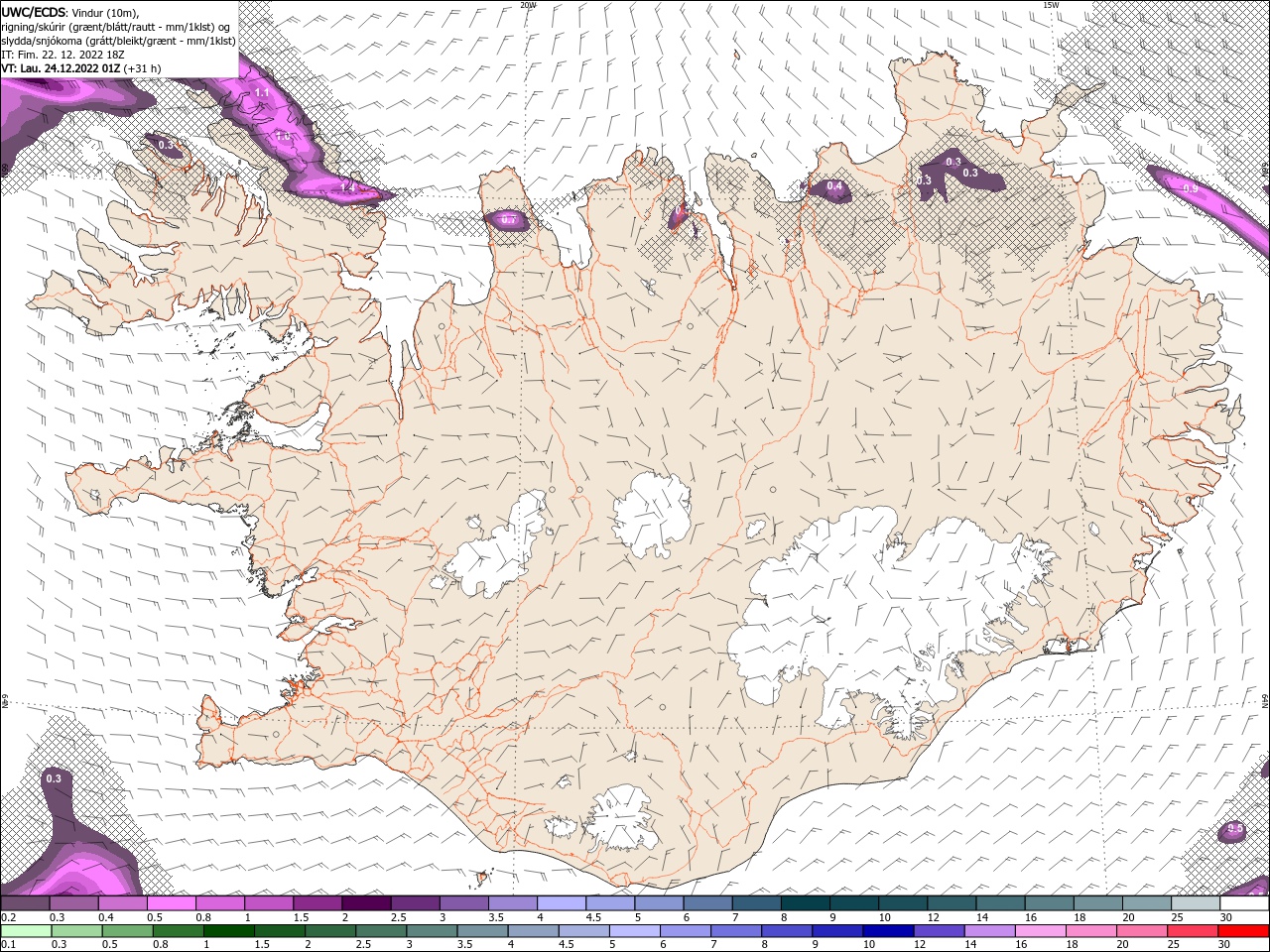Viewport: 1270px width, 952px height.
Task: Select the light pink 16–18 swatch in lower legend
Action: coord(1042,930)
